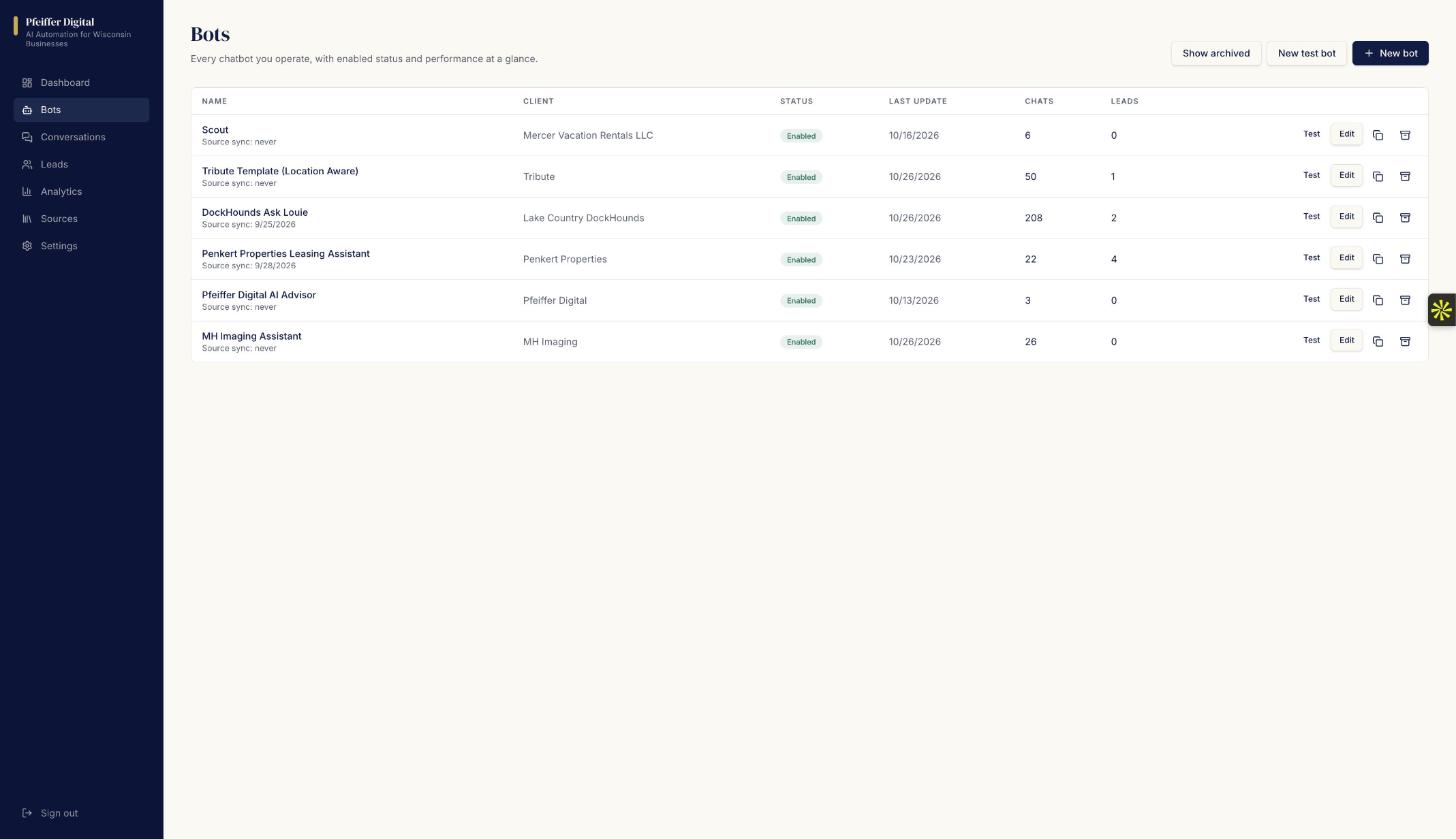
Task: Duplicate the Penkert Properties Leasing Assistant
Action: (x=1378, y=259)
